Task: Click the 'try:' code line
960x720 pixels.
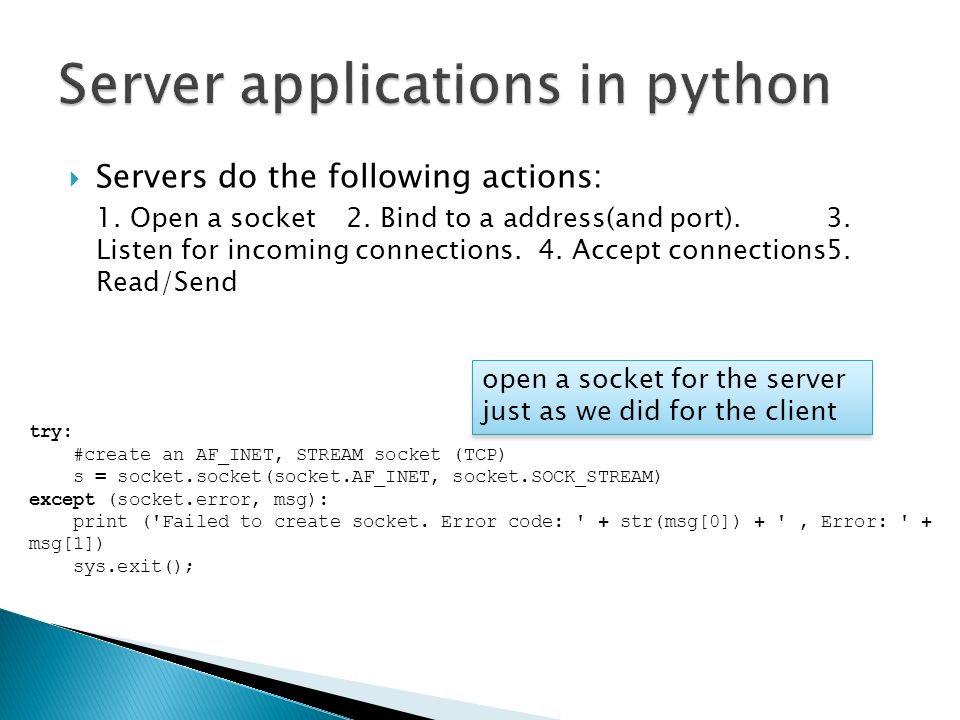Action: [51, 432]
